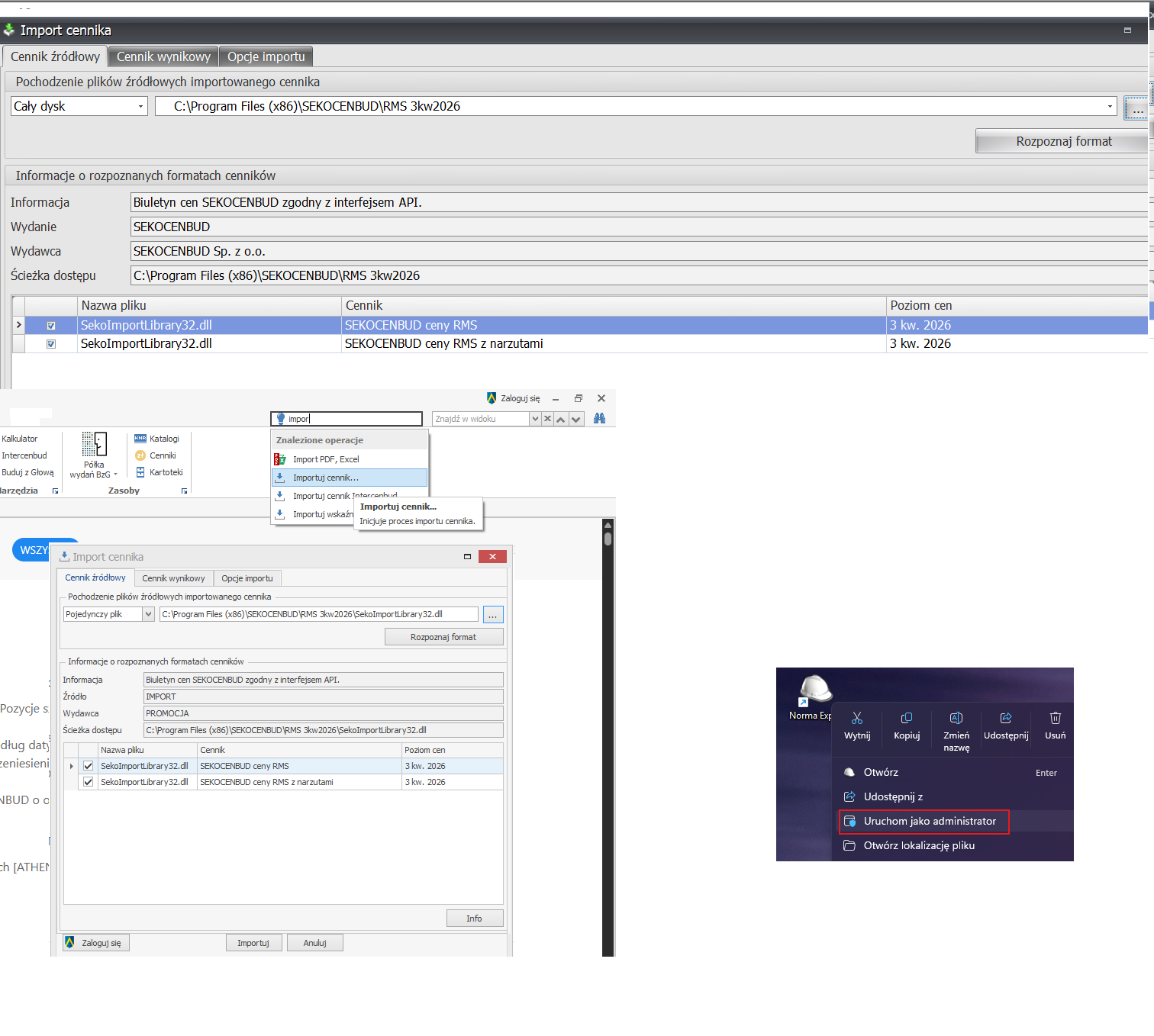Expand the Narzędzia group launcher
Image resolution: width=1154 pixels, height=1036 pixels.
(55, 491)
